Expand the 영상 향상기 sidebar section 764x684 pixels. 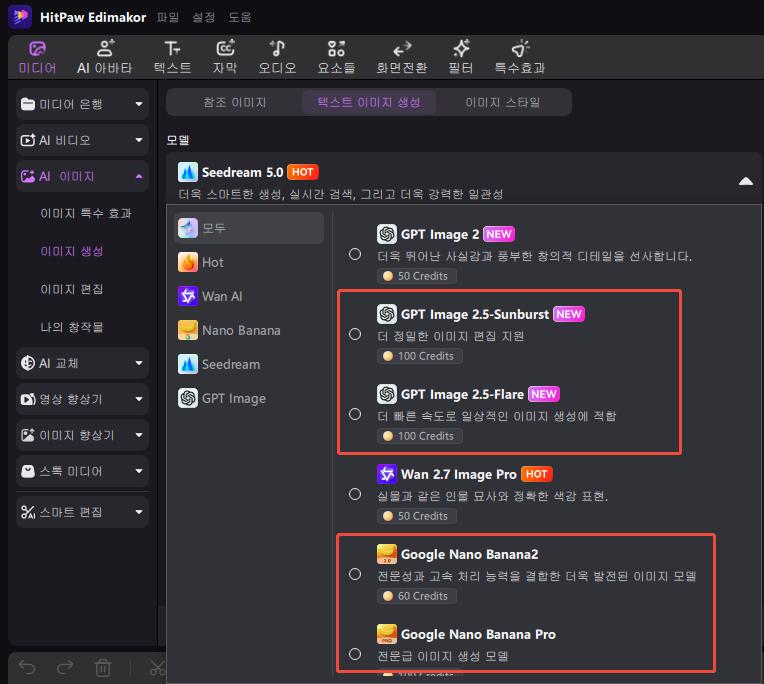(x=82, y=399)
